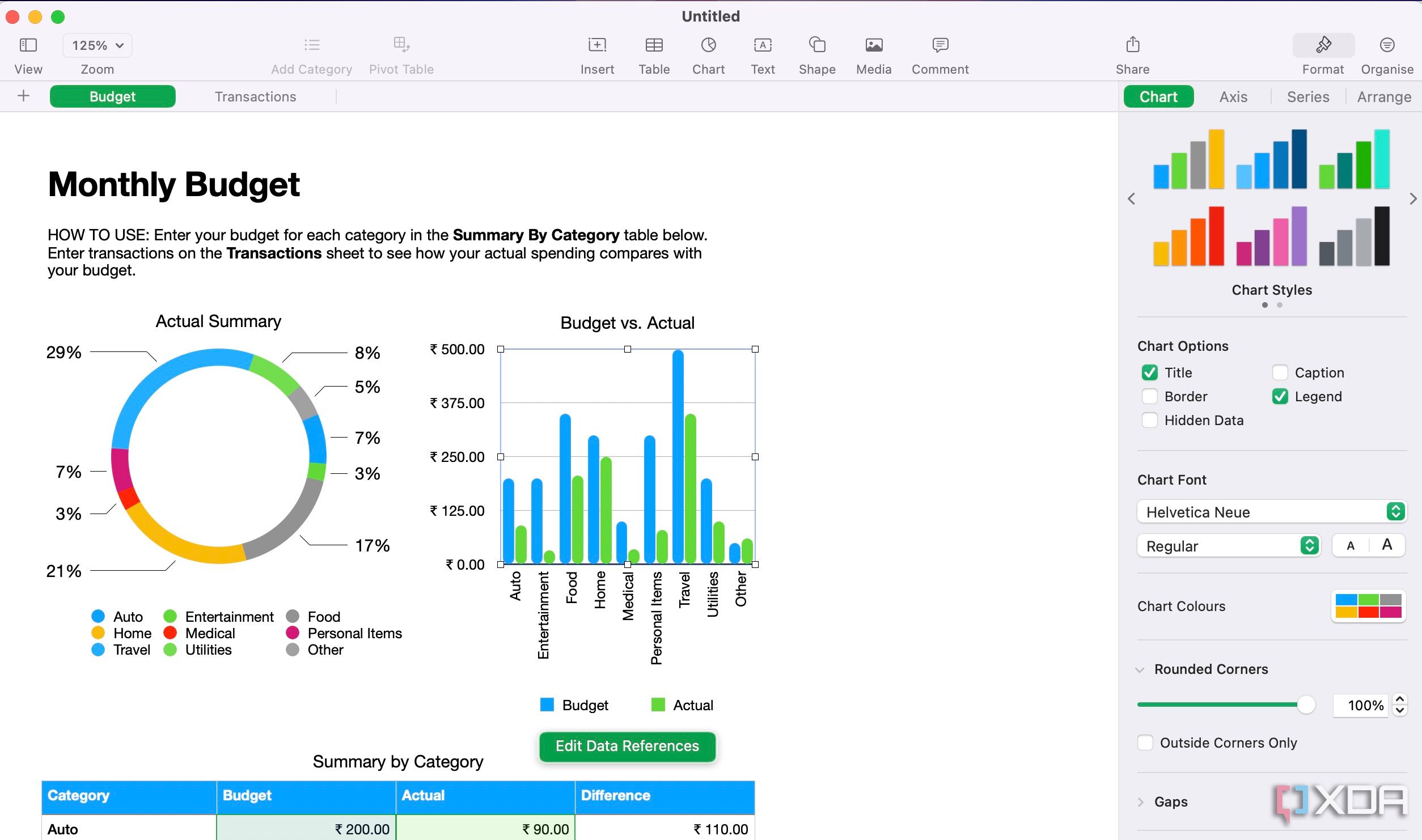Uncheck the Title chart option
The image size is (1422, 840).
click(x=1149, y=372)
